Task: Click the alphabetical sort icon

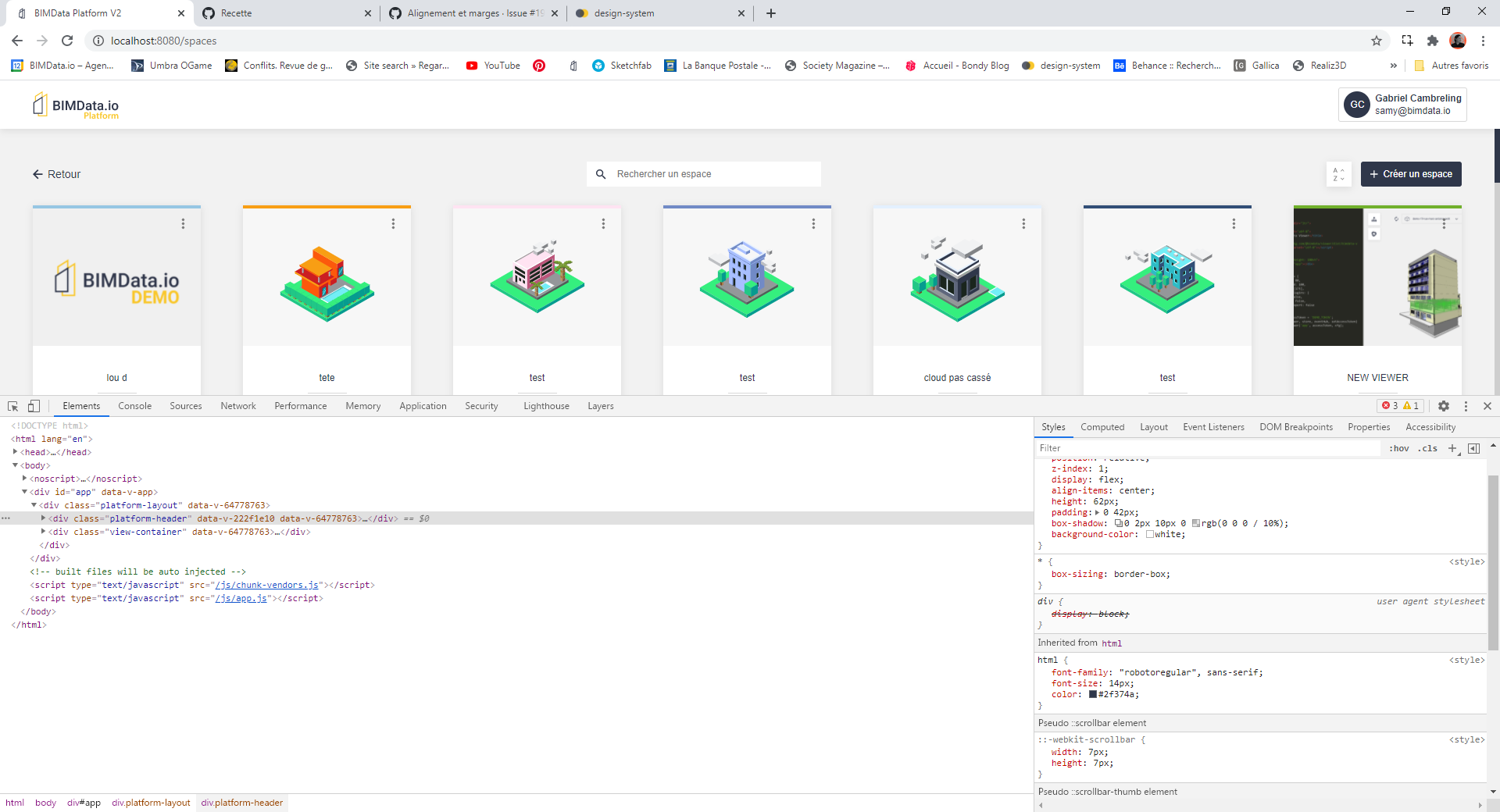Action: click(x=1338, y=174)
